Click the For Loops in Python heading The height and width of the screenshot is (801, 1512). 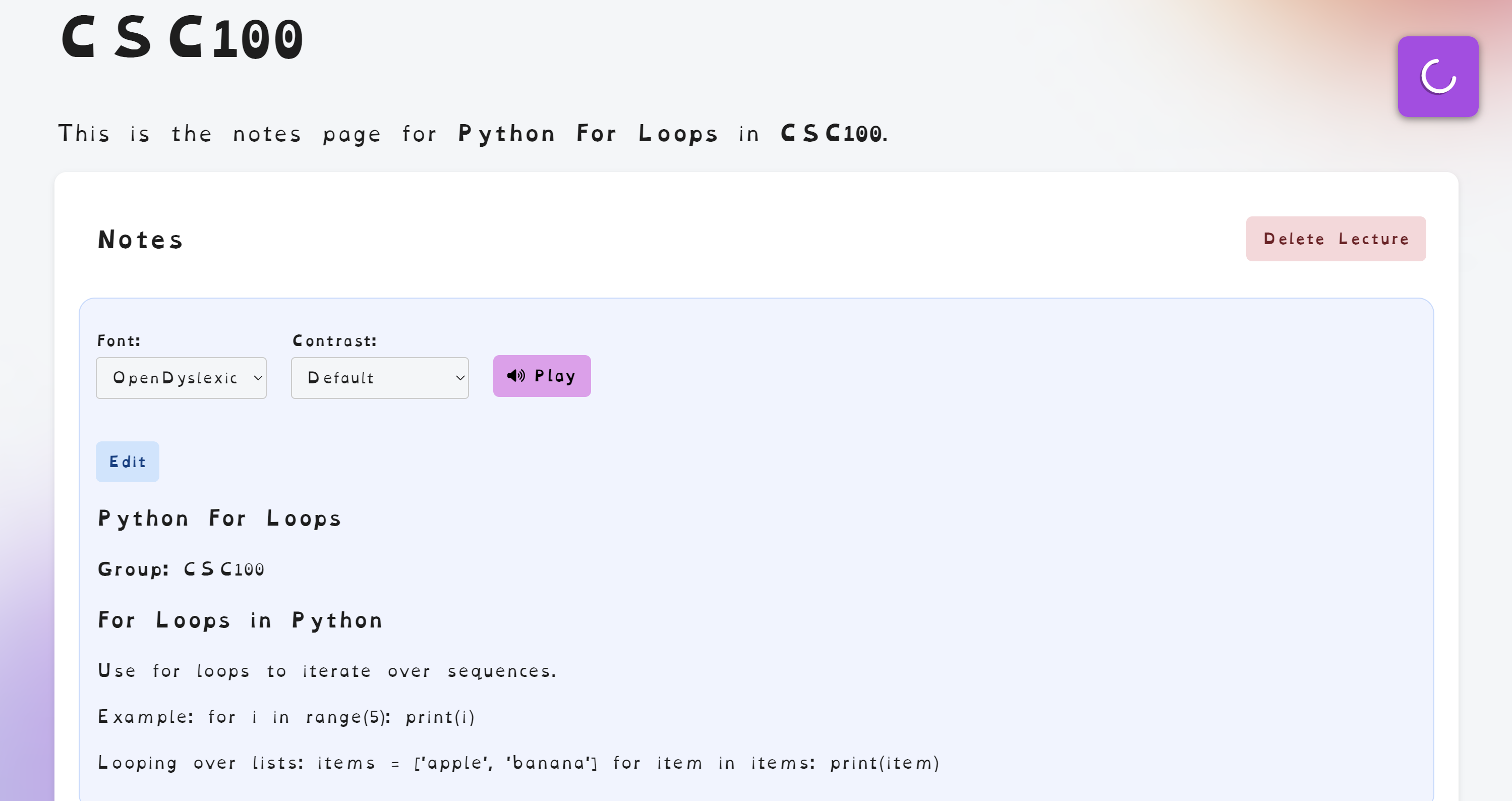[241, 620]
